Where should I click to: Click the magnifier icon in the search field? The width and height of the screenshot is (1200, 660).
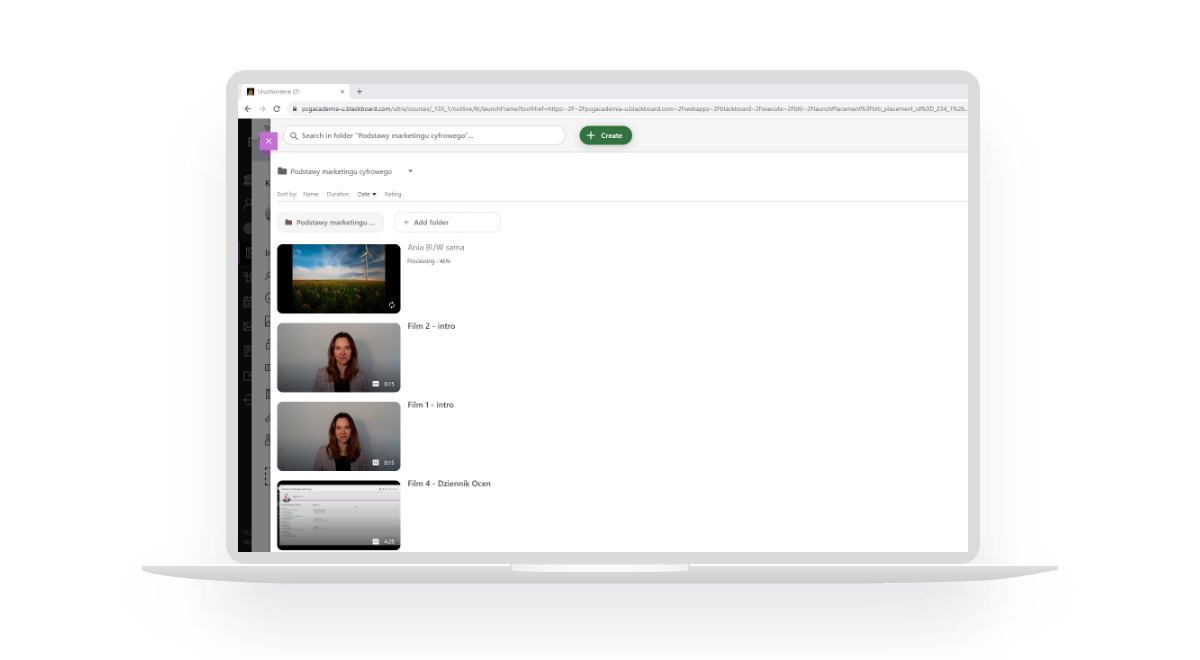pyautogui.click(x=293, y=135)
